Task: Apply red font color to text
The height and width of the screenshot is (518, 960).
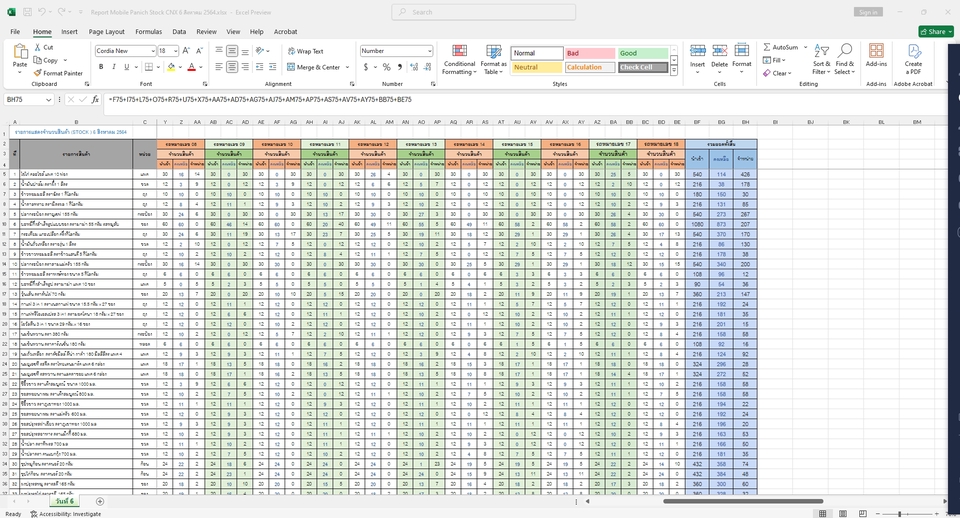Action: (x=192, y=67)
